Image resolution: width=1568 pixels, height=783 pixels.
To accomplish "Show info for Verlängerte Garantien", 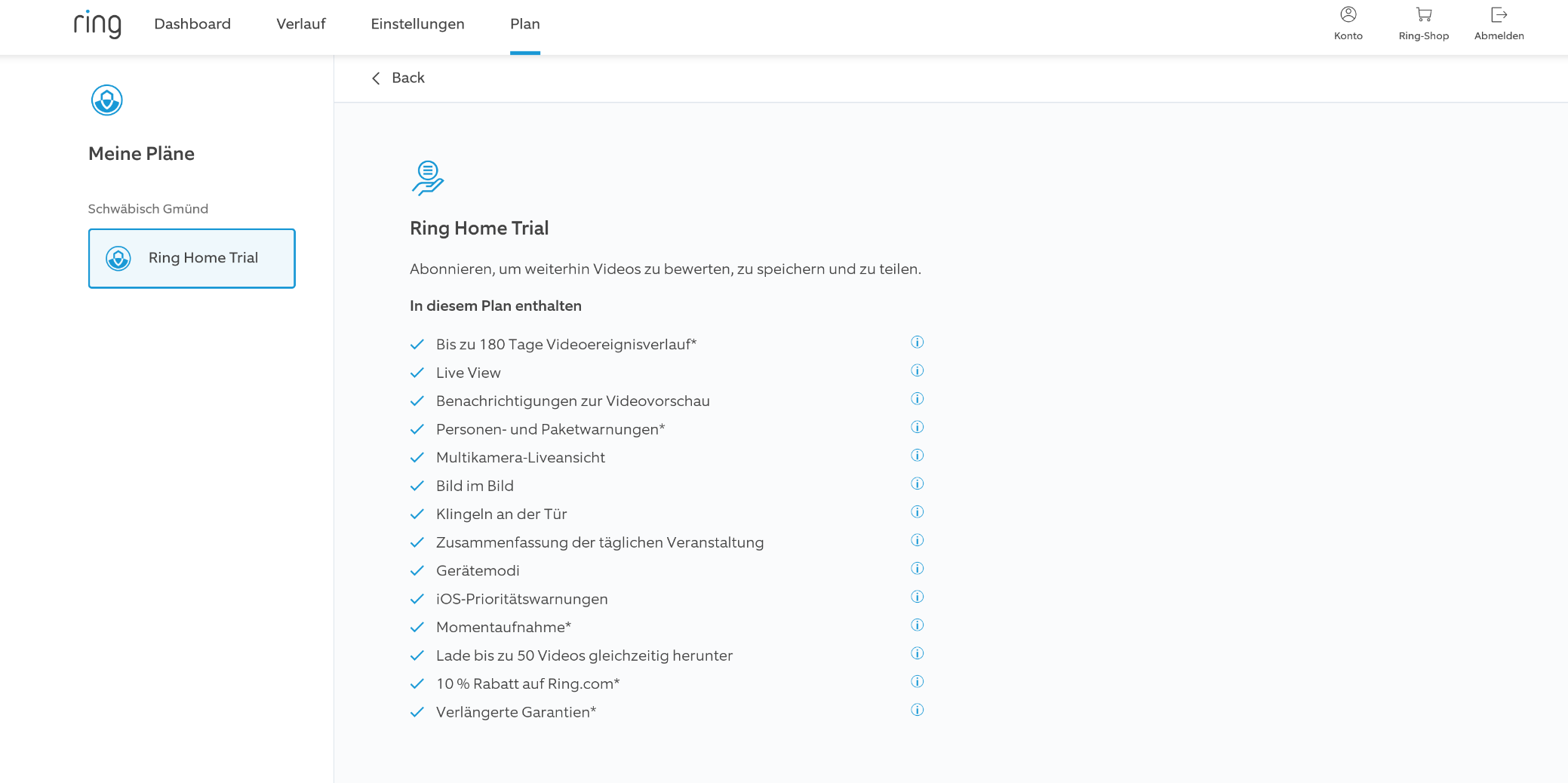I will click(917, 710).
